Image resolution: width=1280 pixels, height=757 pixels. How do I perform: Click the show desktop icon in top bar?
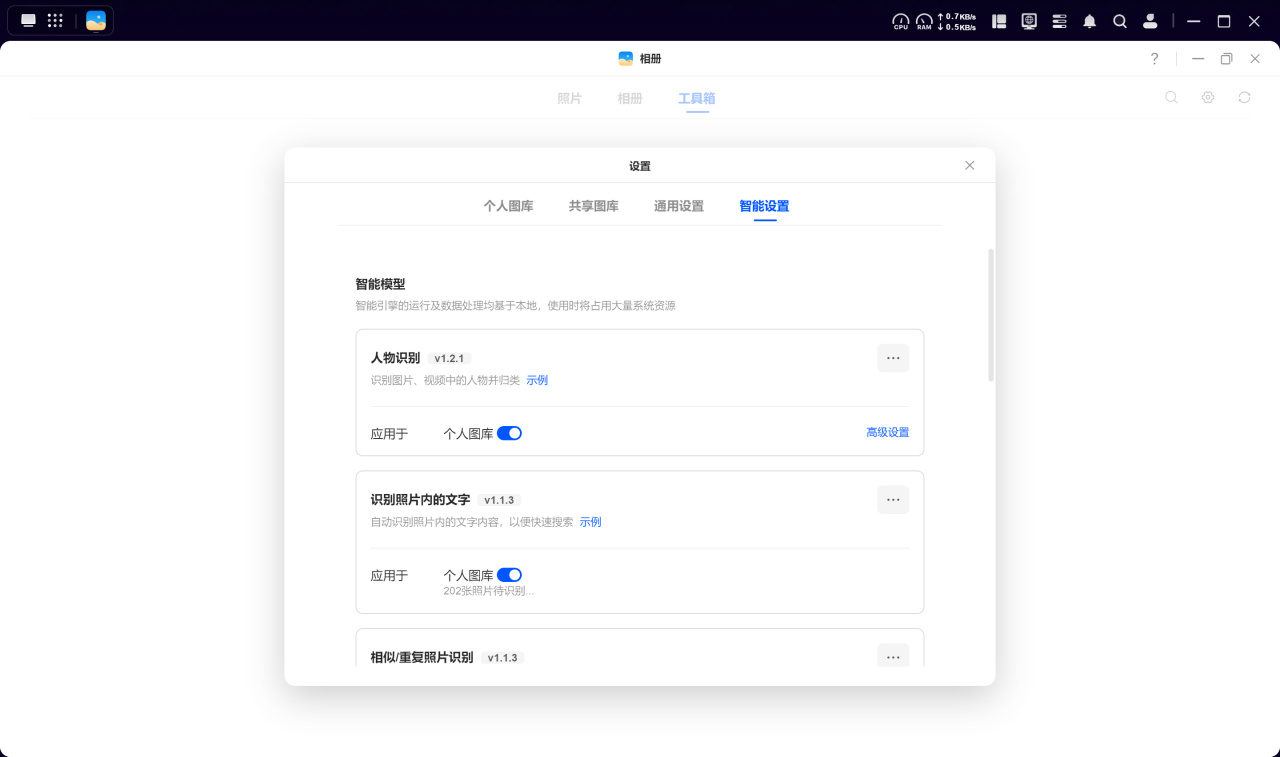click(28, 20)
